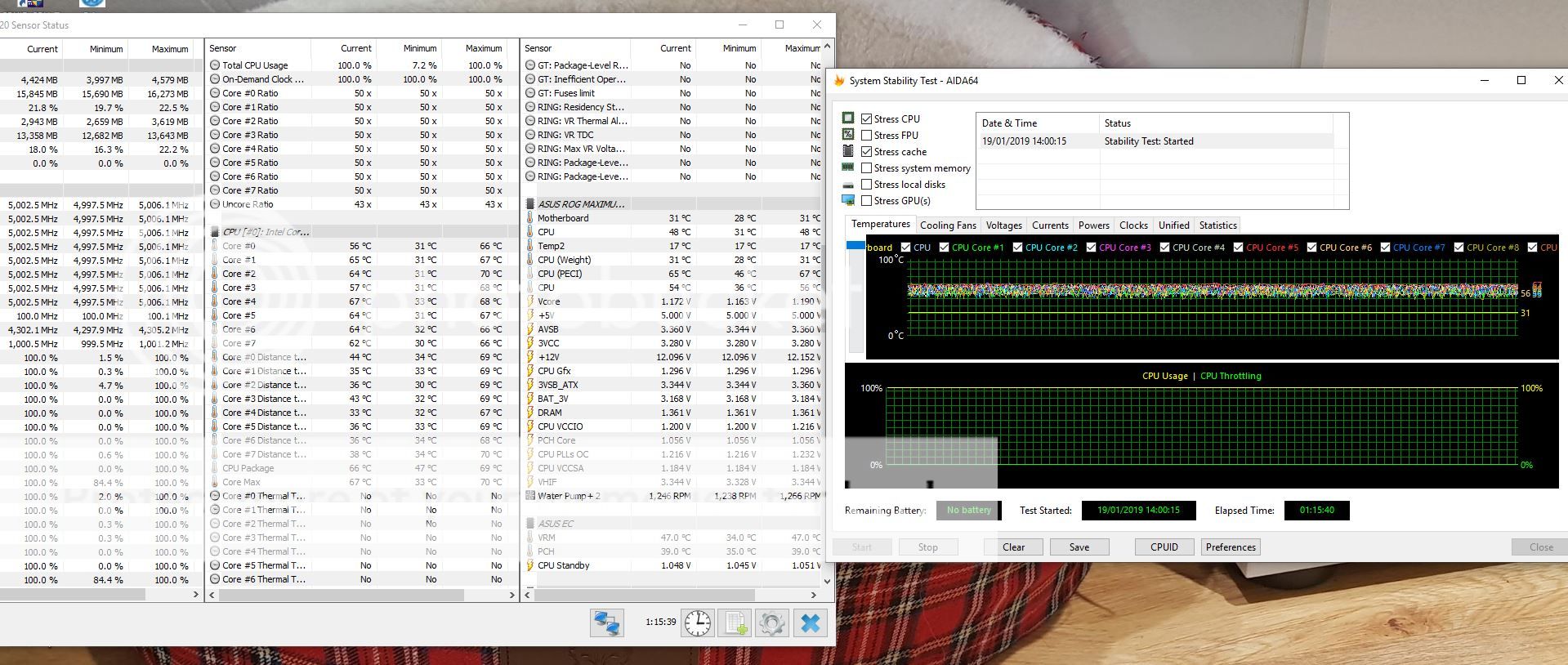The image size is (1568, 665).
Task: Reset sensor min/max with clock icon
Action: click(698, 623)
